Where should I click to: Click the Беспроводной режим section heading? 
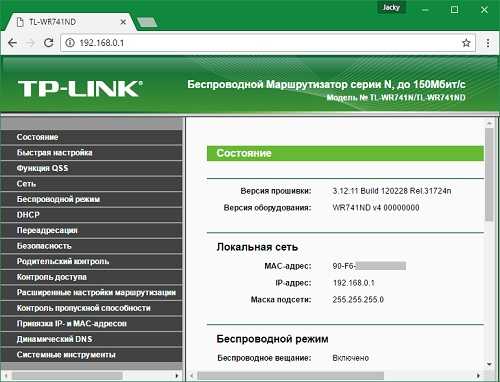(272, 339)
